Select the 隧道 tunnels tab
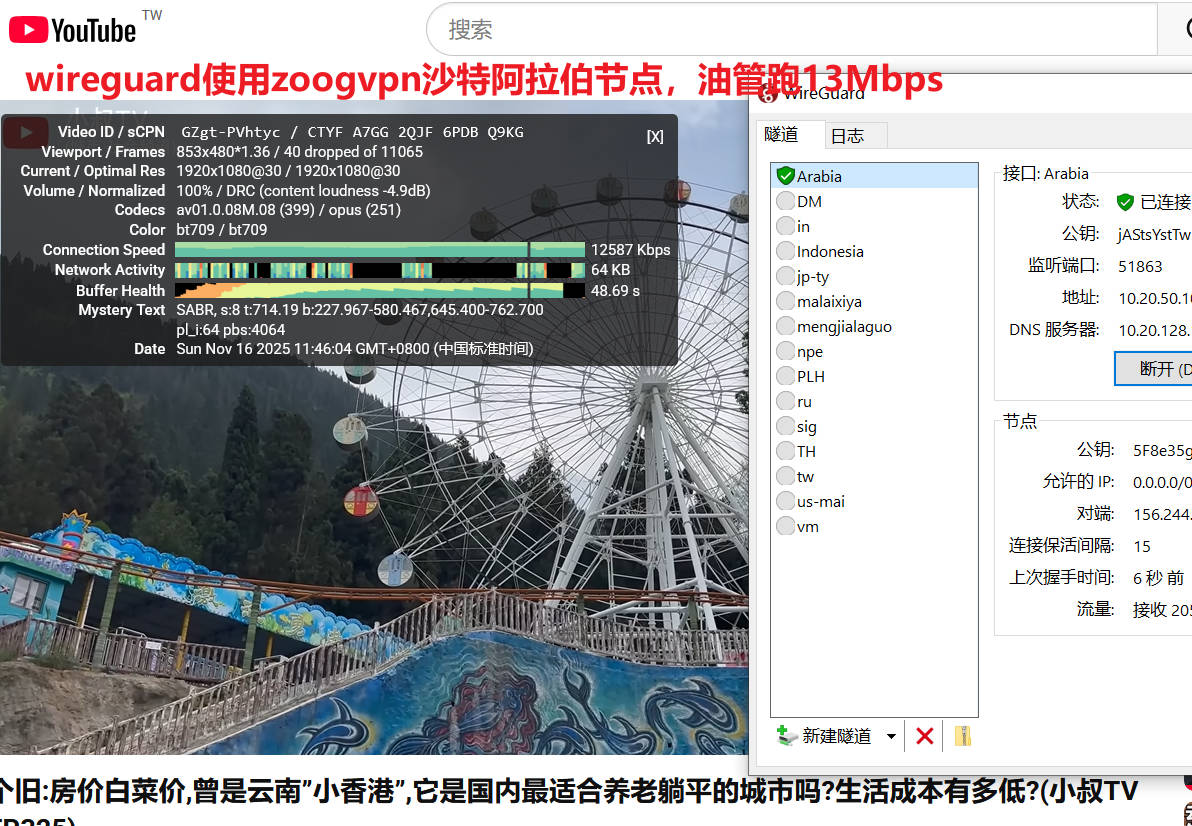This screenshot has width=1192, height=826. 781,135
